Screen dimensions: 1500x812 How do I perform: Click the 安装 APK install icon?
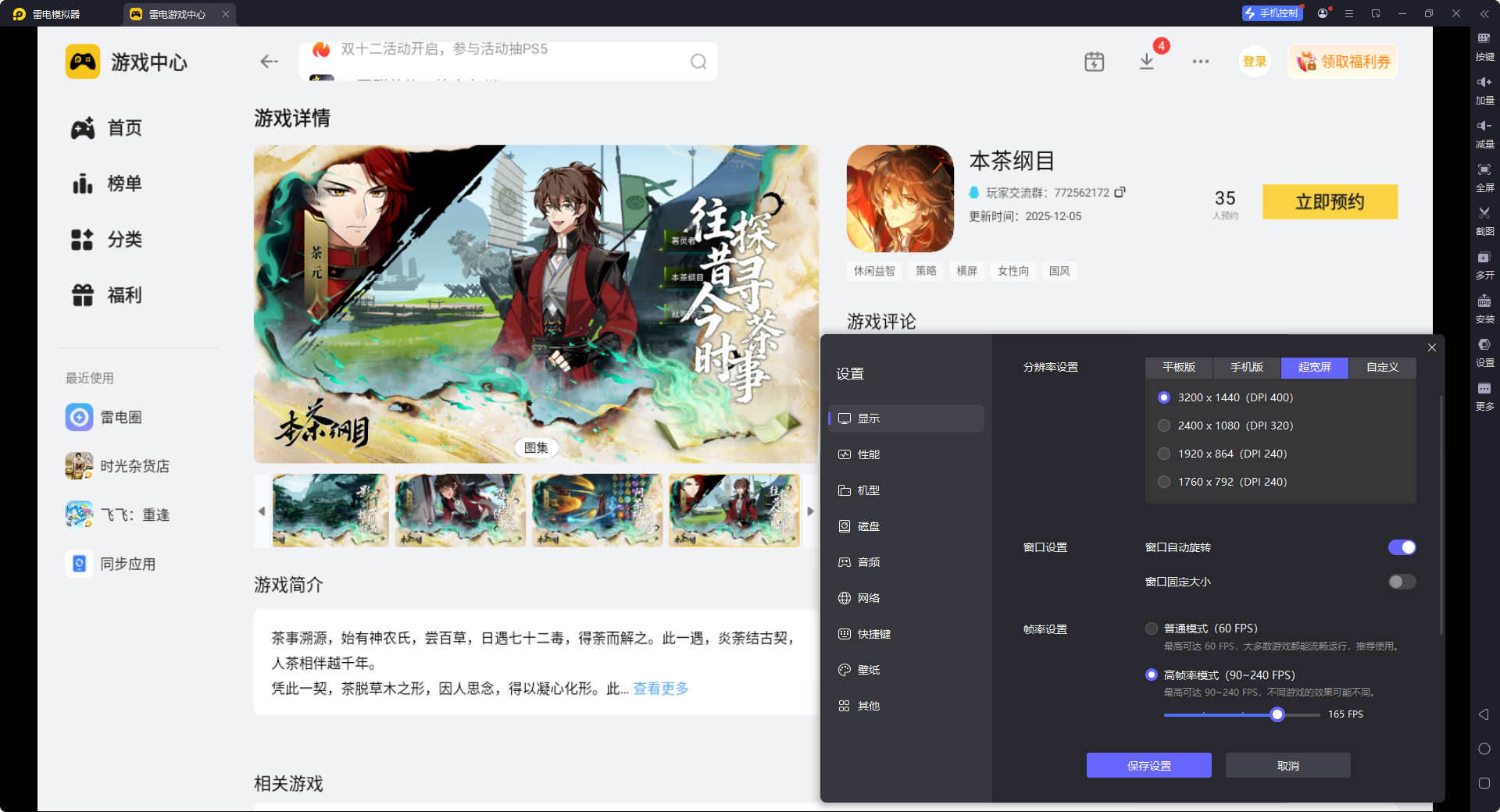click(1484, 308)
